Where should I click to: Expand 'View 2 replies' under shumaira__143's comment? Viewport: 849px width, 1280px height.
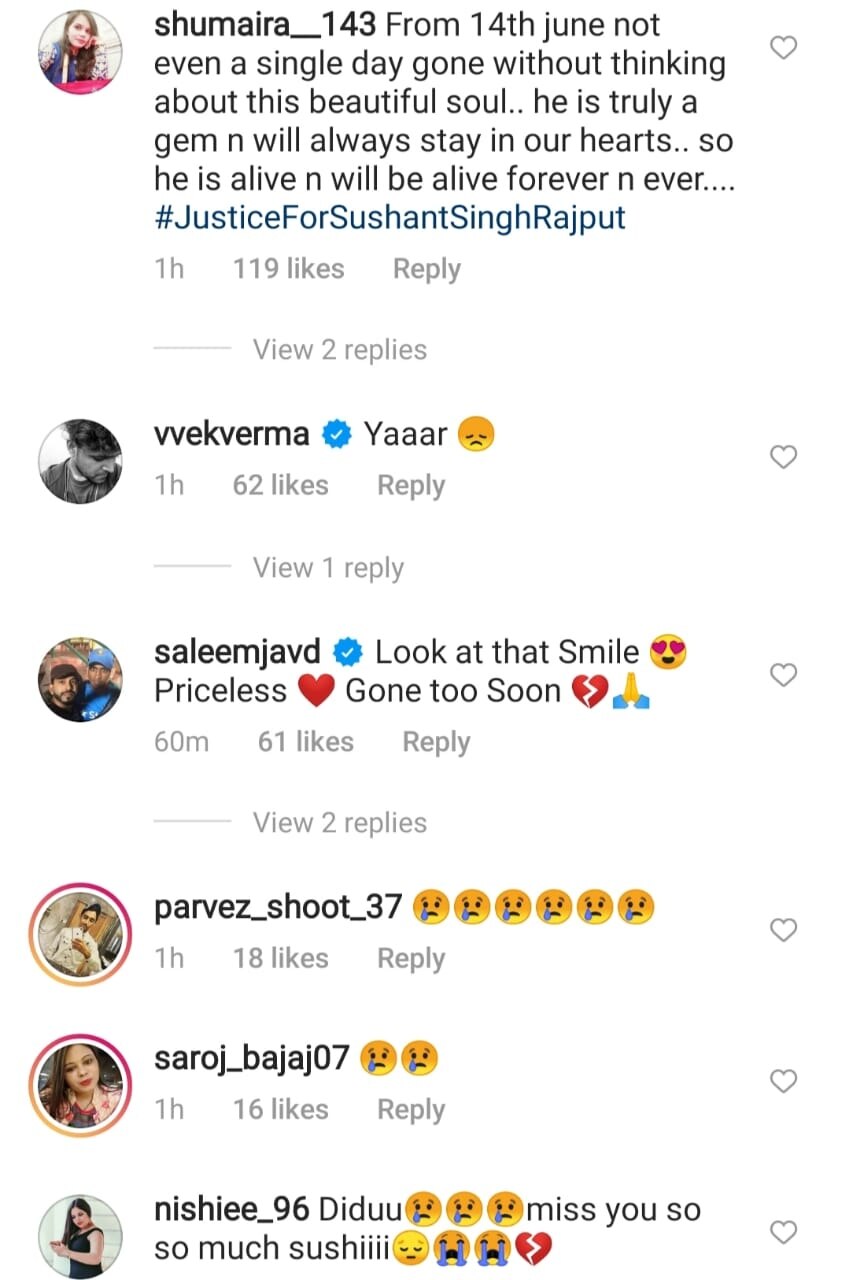click(x=339, y=350)
